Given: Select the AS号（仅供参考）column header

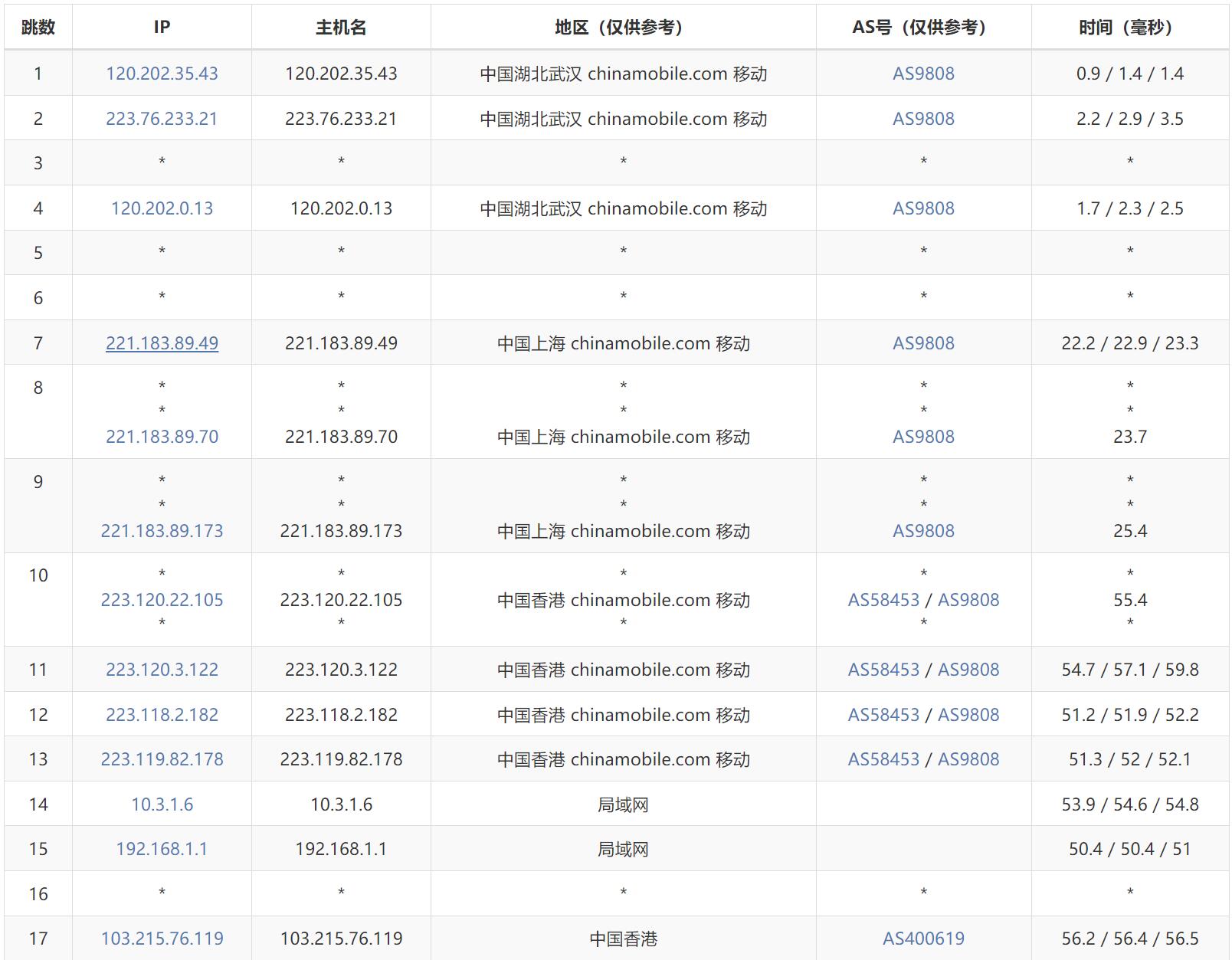Looking at the screenshot, I should coord(923,28).
